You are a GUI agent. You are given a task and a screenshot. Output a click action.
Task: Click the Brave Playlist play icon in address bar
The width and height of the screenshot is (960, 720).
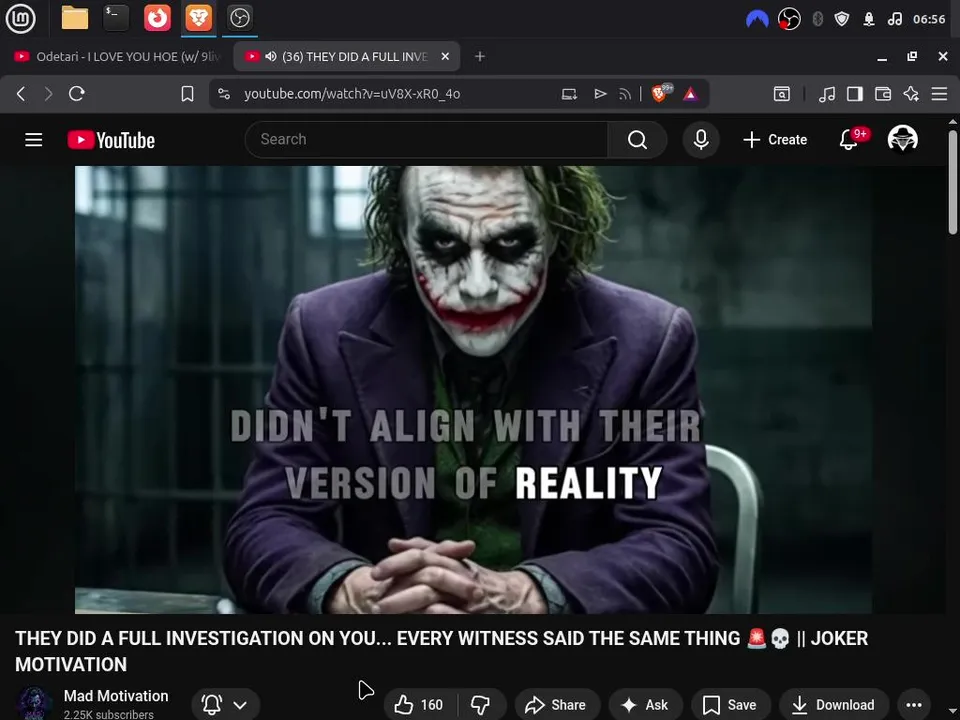(600, 94)
